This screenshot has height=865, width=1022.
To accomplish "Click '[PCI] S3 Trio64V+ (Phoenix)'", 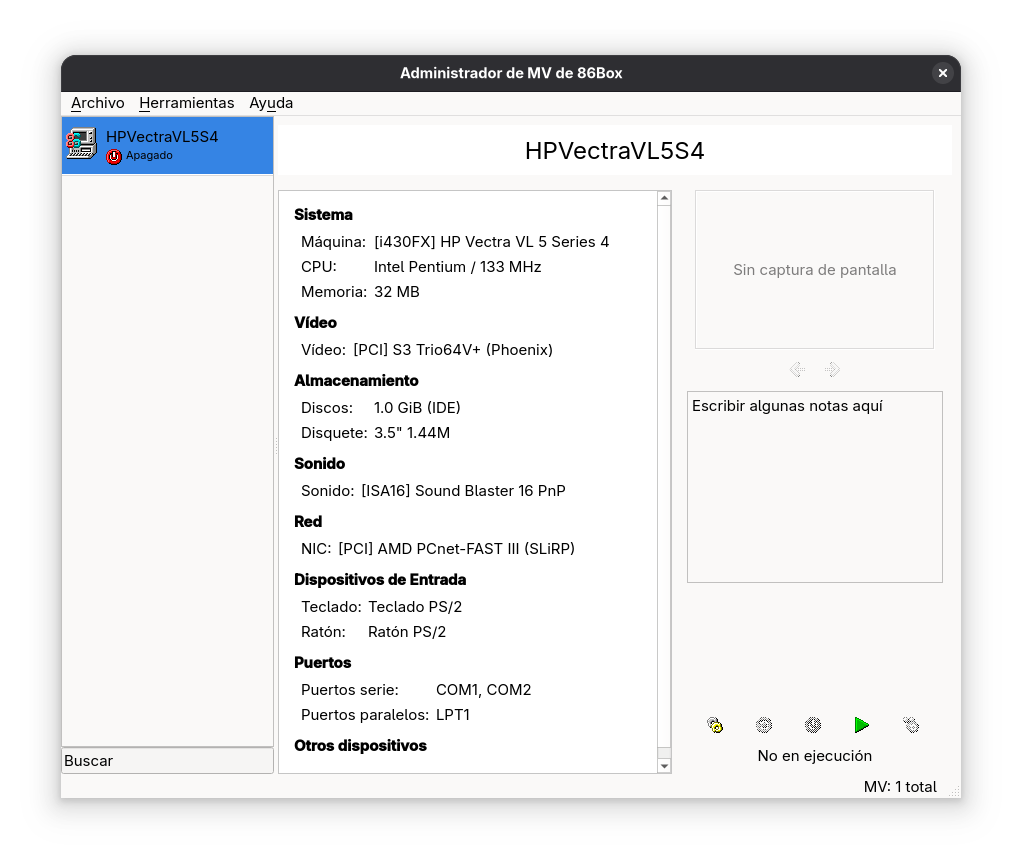I will (x=453, y=350).
